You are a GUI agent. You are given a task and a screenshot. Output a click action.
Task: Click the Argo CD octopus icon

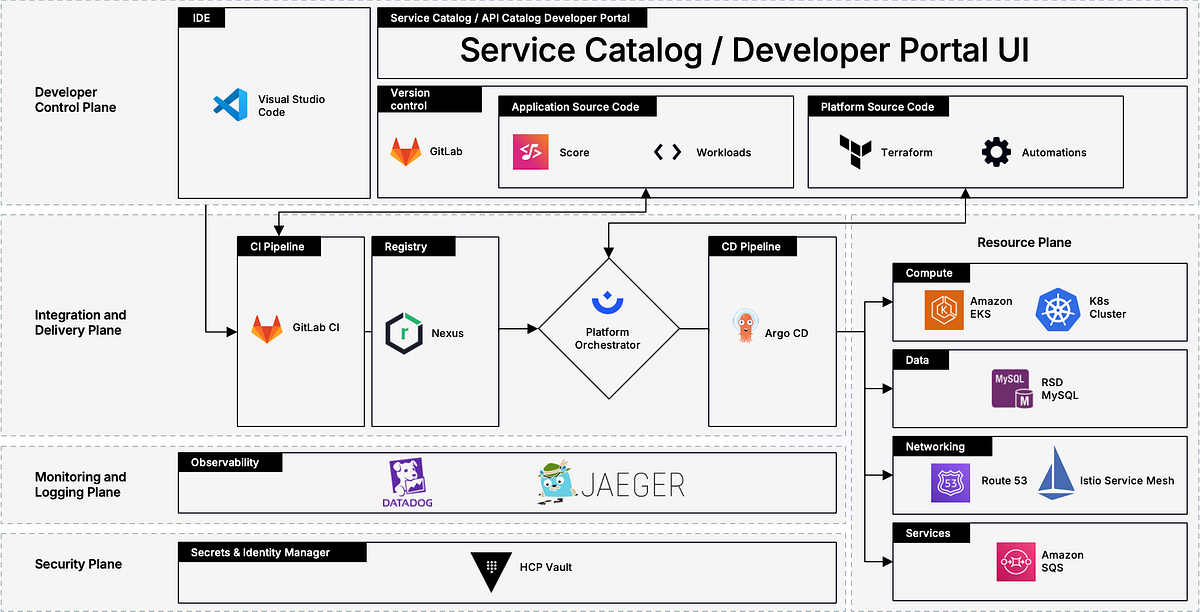pos(745,329)
